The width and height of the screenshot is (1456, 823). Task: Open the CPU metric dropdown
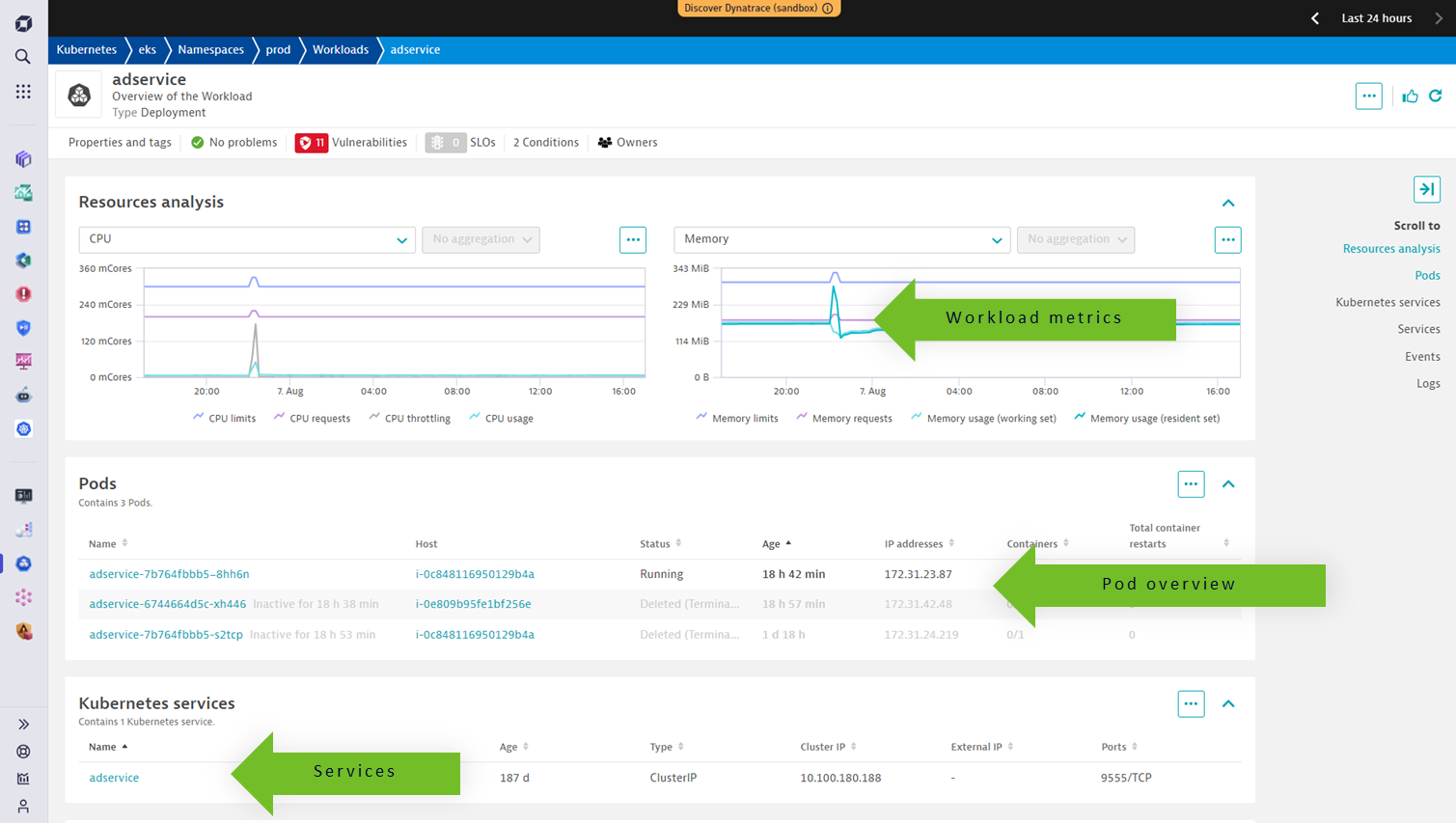(247, 239)
